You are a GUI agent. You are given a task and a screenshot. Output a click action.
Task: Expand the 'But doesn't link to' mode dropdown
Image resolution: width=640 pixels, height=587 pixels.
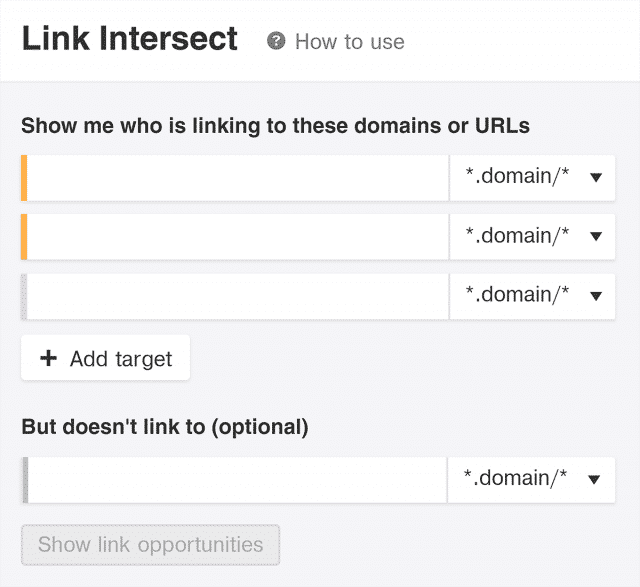point(531,480)
